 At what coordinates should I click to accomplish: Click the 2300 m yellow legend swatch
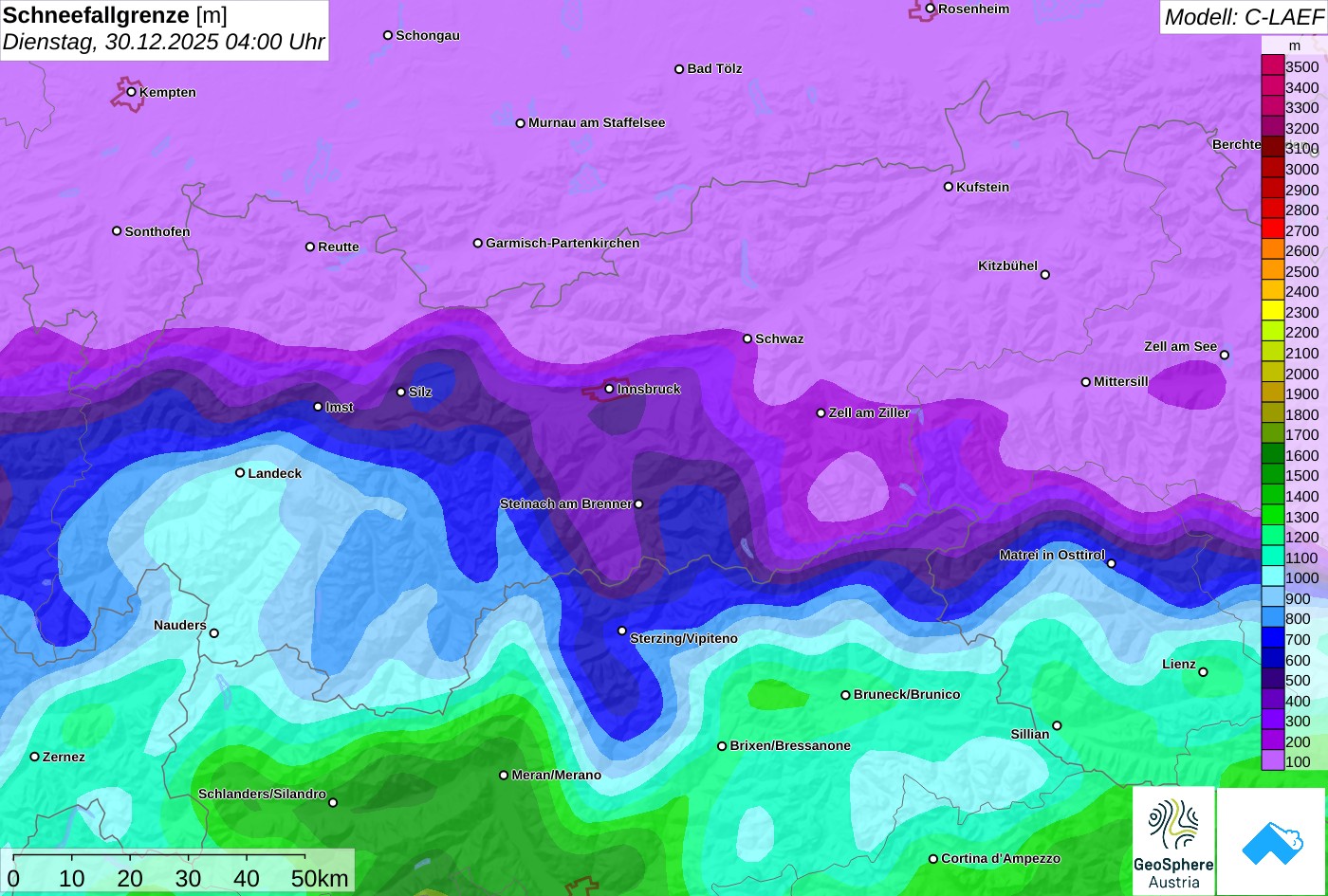point(1272,311)
